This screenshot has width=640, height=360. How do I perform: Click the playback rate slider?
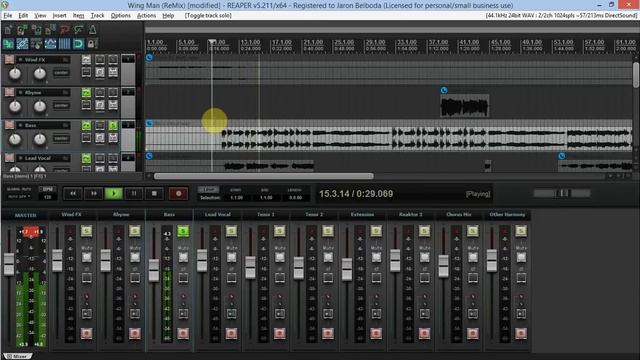562,193
